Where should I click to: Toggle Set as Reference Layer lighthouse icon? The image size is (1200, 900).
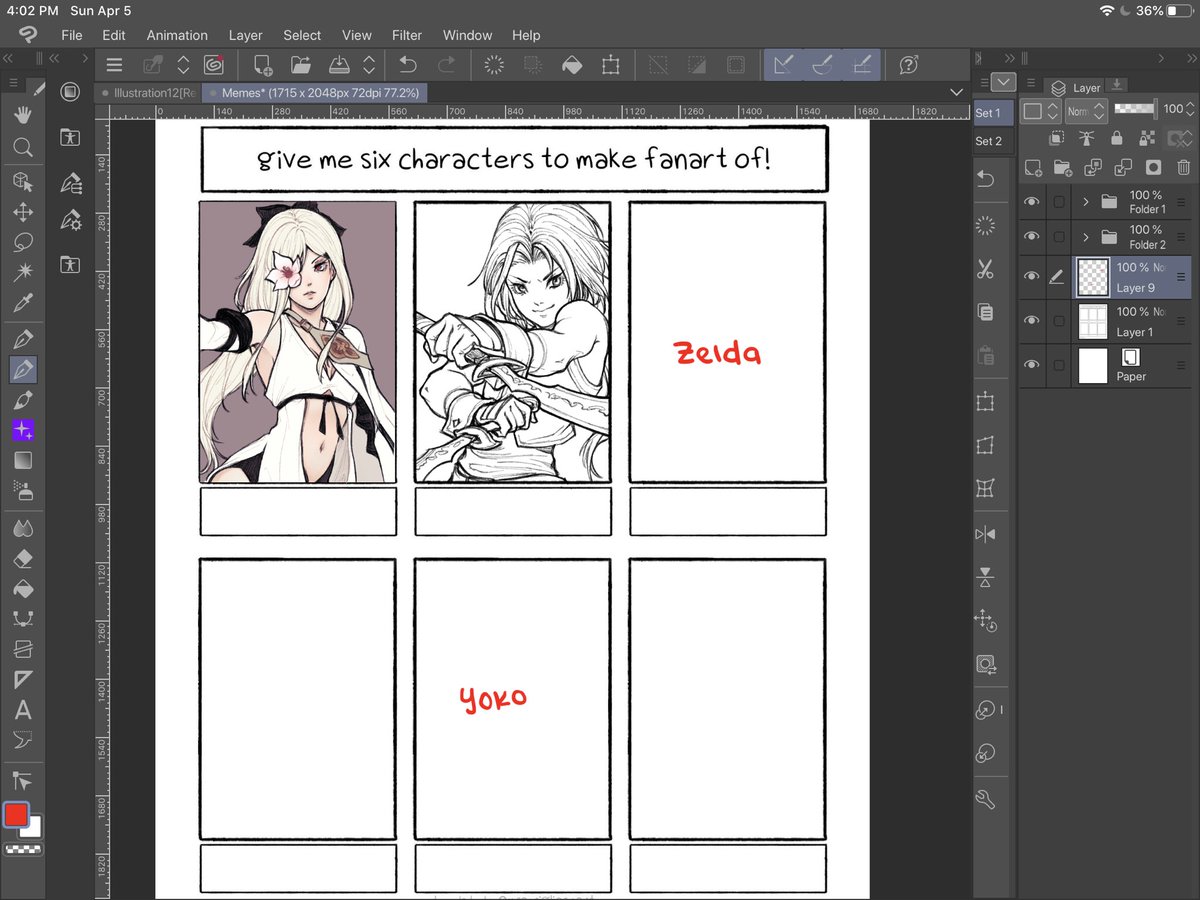1086,139
